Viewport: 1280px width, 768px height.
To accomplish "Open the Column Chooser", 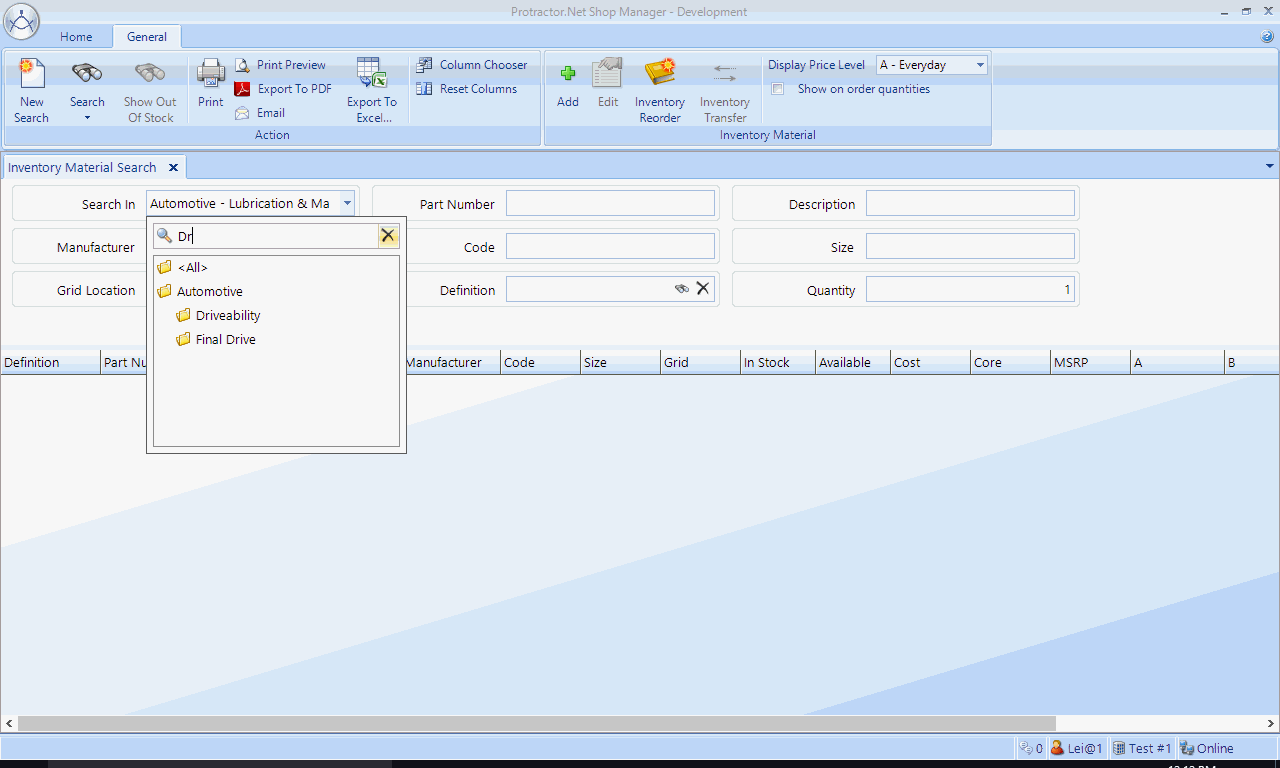I will (x=471, y=65).
